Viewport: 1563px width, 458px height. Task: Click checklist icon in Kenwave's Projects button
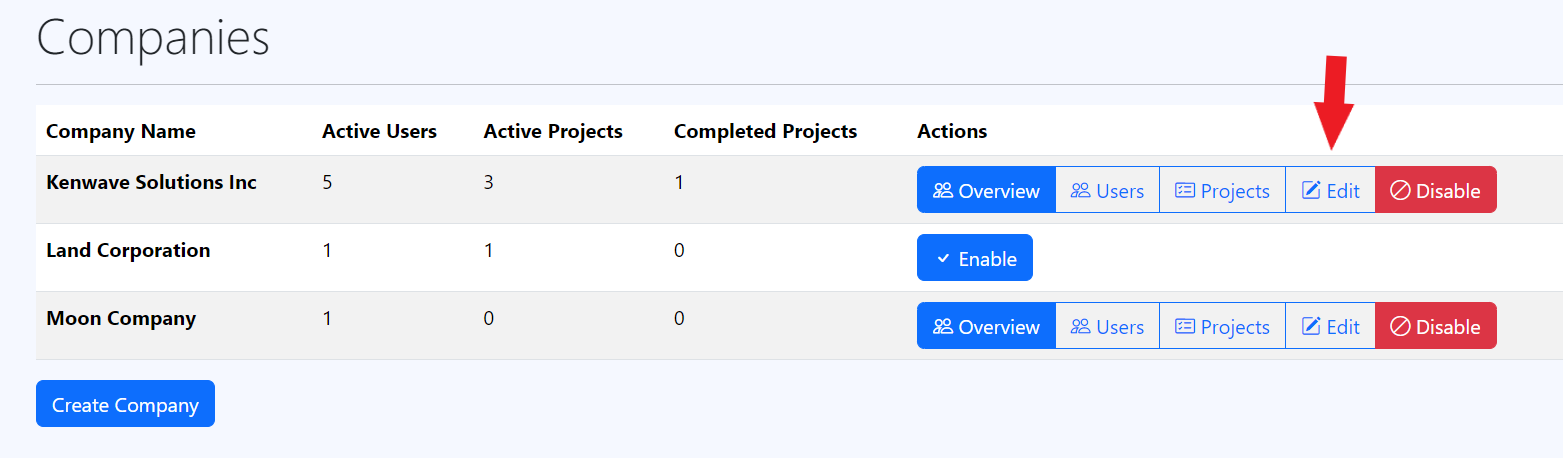(1185, 190)
